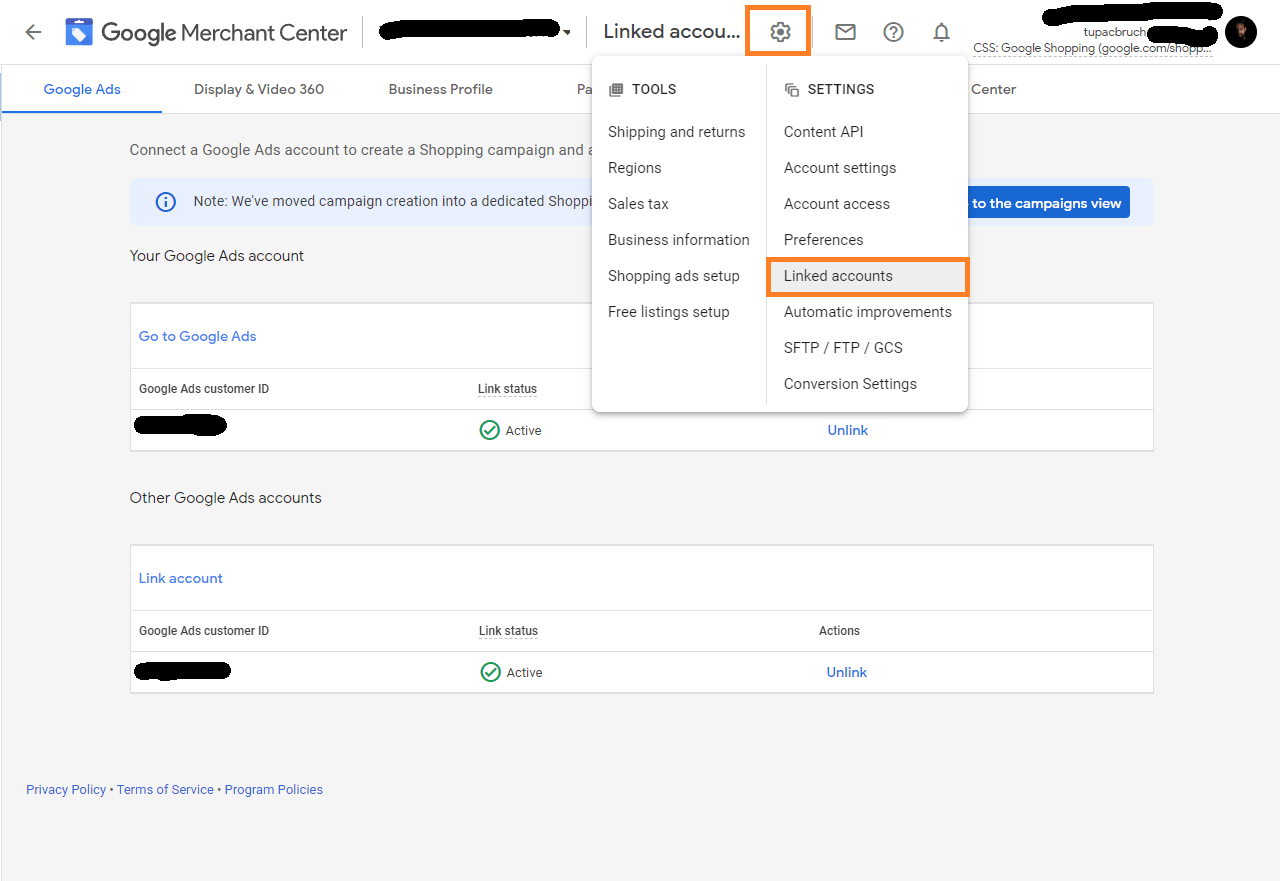Go back using the arrow icon

click(33, 31)
